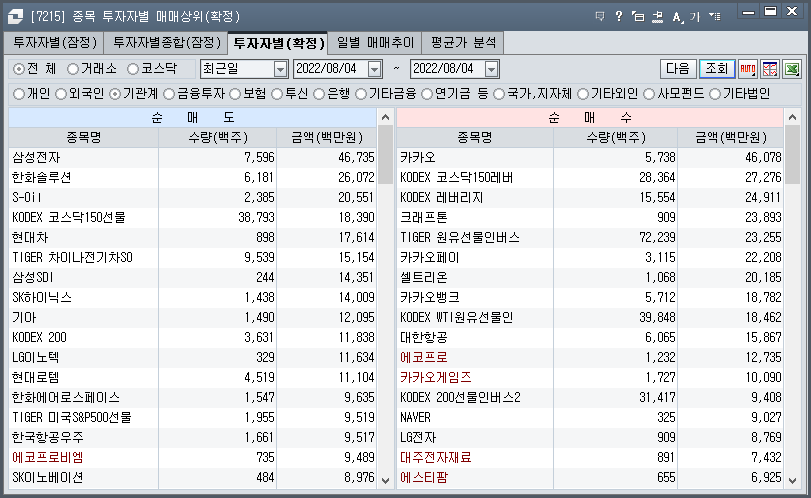Click the chart grid view icon

coord(770,69)
